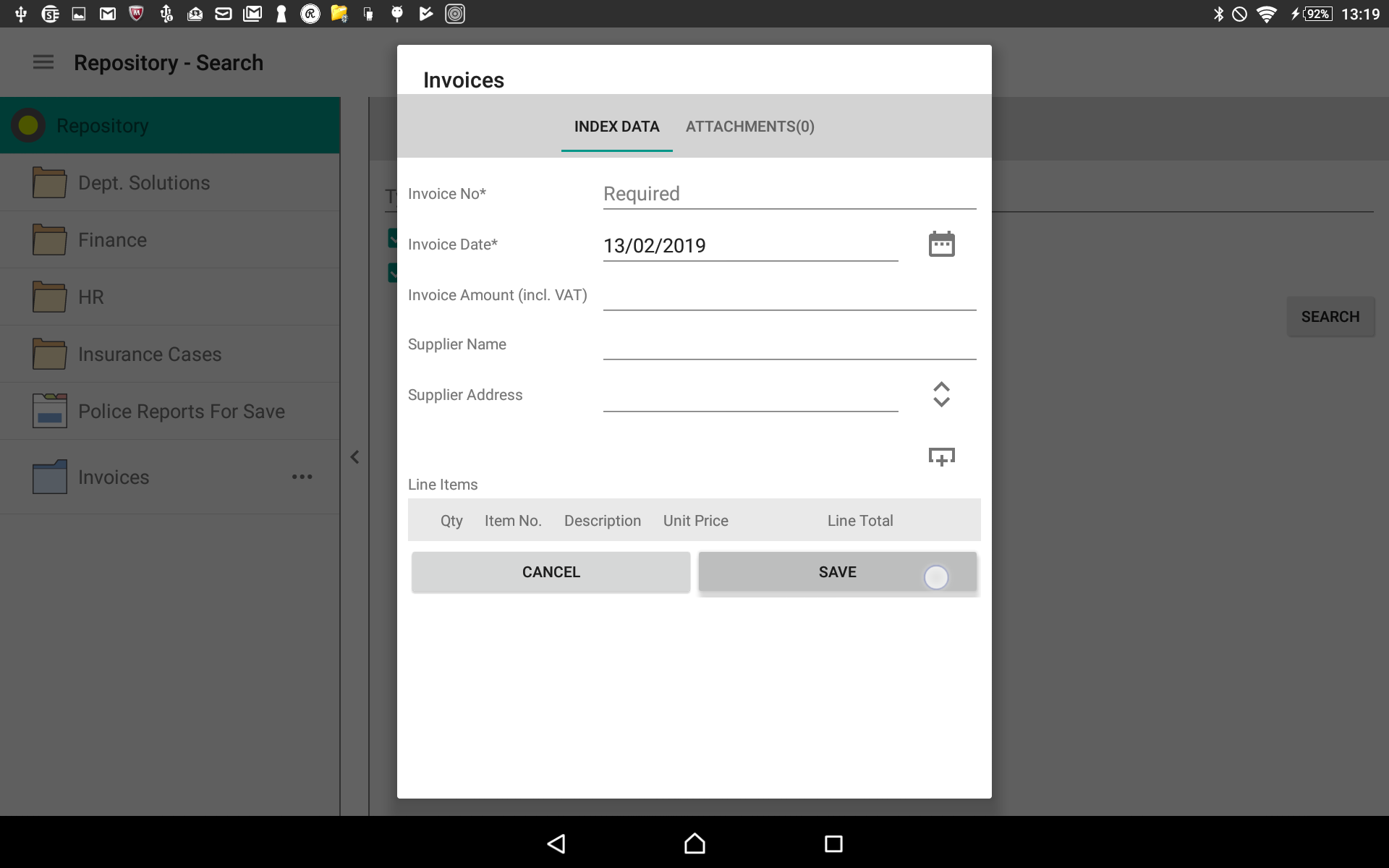Select the Repository root indicator
The height and width of the screenshot is (868, 1389).
pos(29,124)
